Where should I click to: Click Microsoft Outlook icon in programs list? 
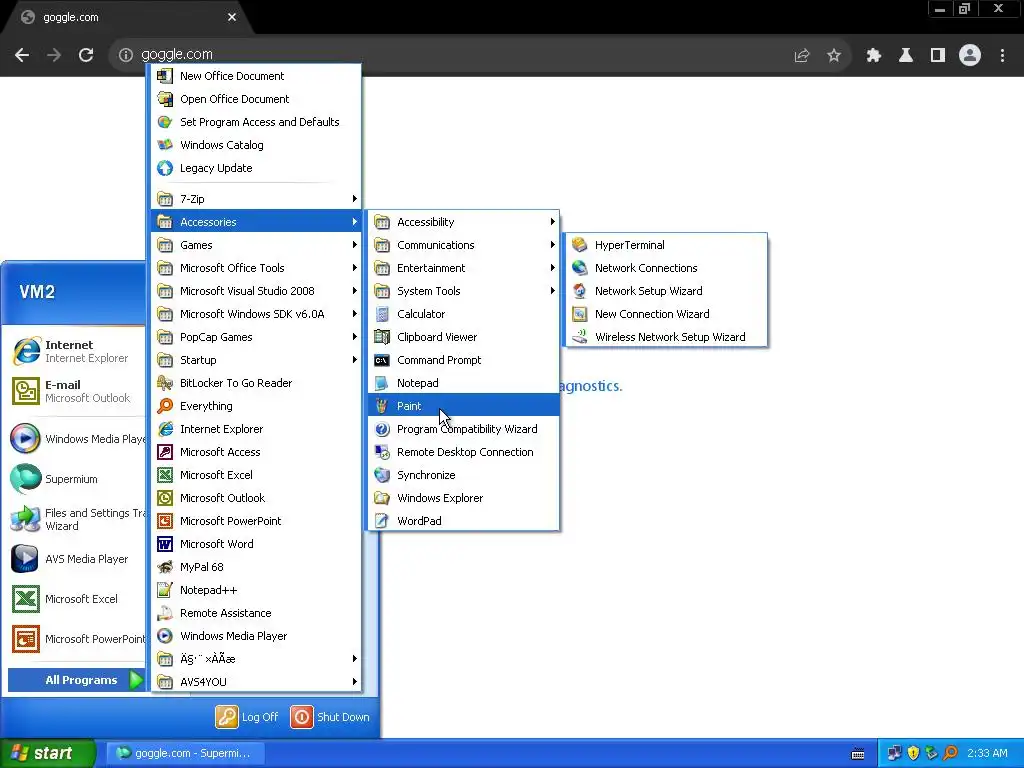coord(165,498)
